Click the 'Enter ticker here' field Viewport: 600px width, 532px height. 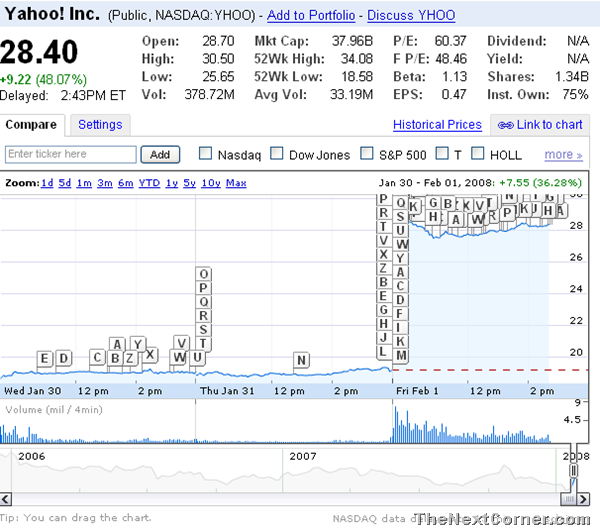point(70,154)
